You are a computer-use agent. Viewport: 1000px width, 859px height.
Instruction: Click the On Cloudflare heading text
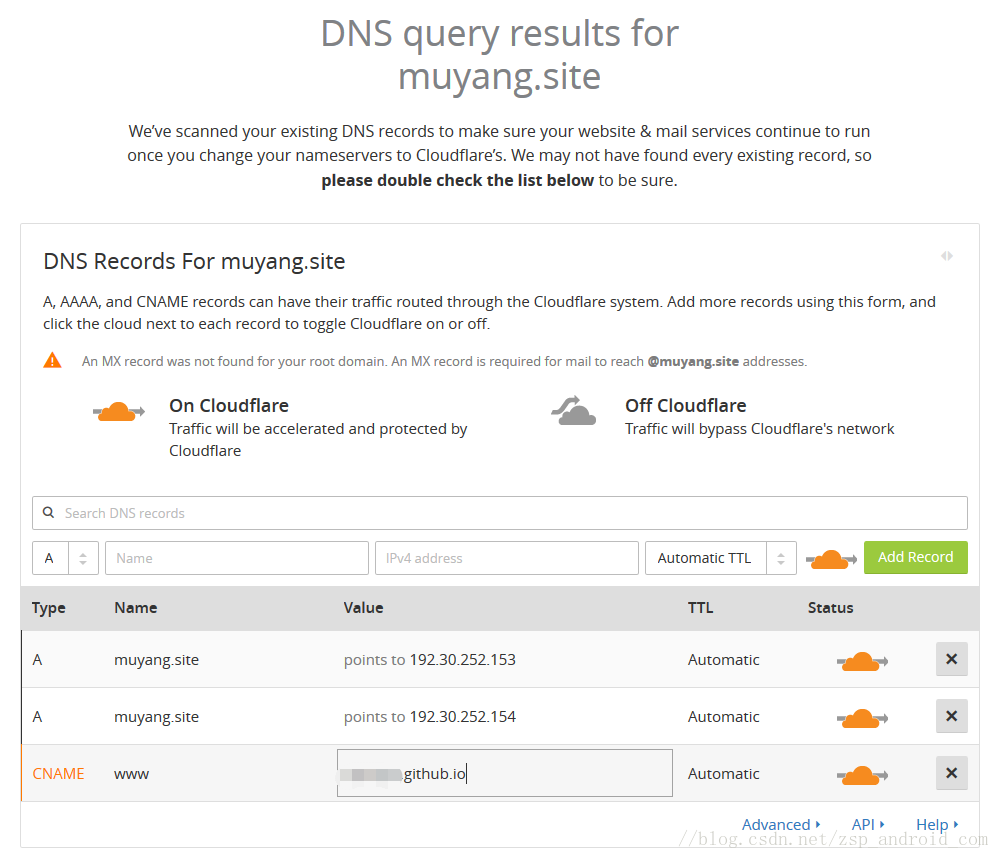229,406
